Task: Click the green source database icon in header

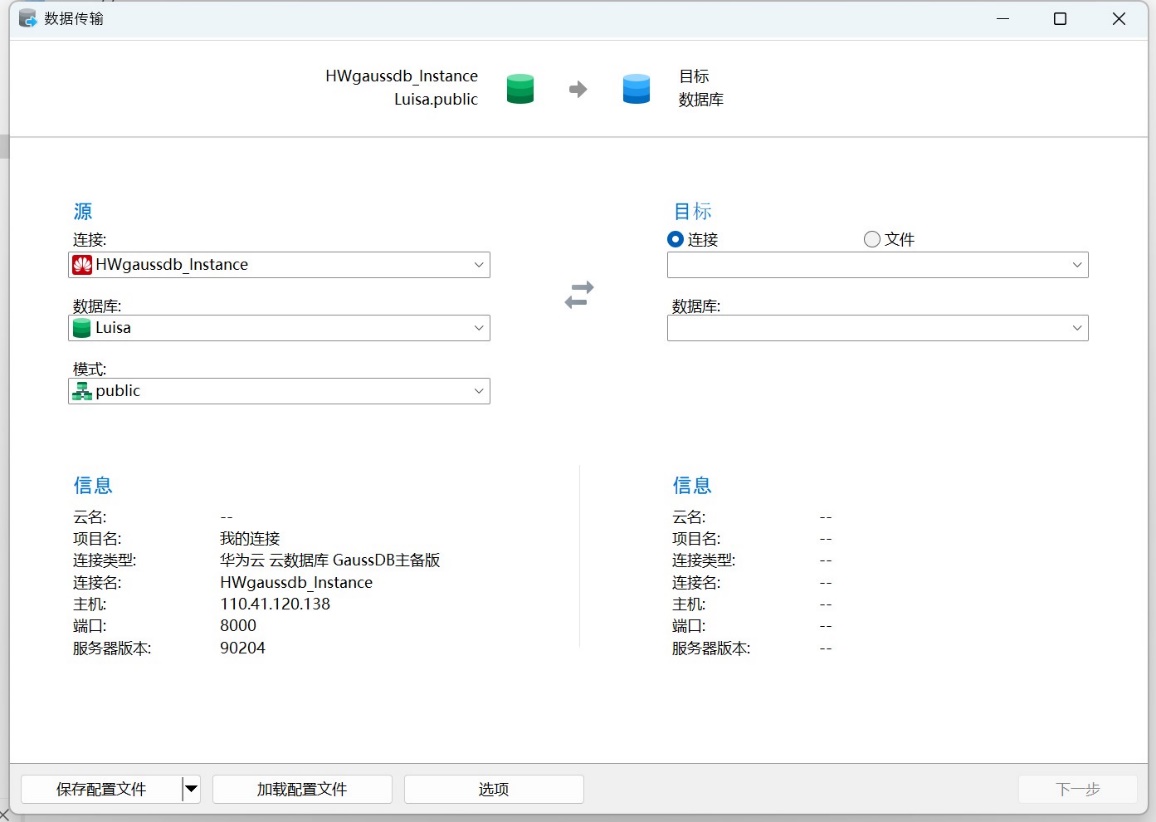Action: click(520, 88)
